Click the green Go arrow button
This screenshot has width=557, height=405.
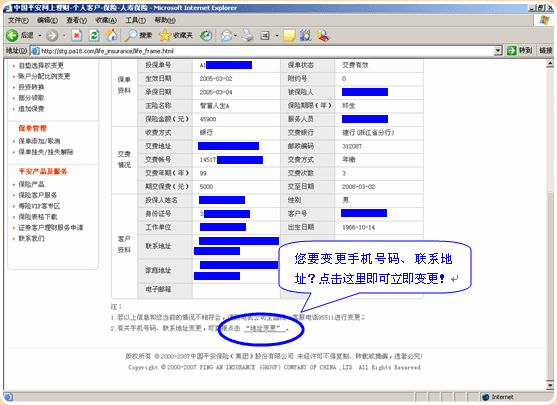point(512,51)
